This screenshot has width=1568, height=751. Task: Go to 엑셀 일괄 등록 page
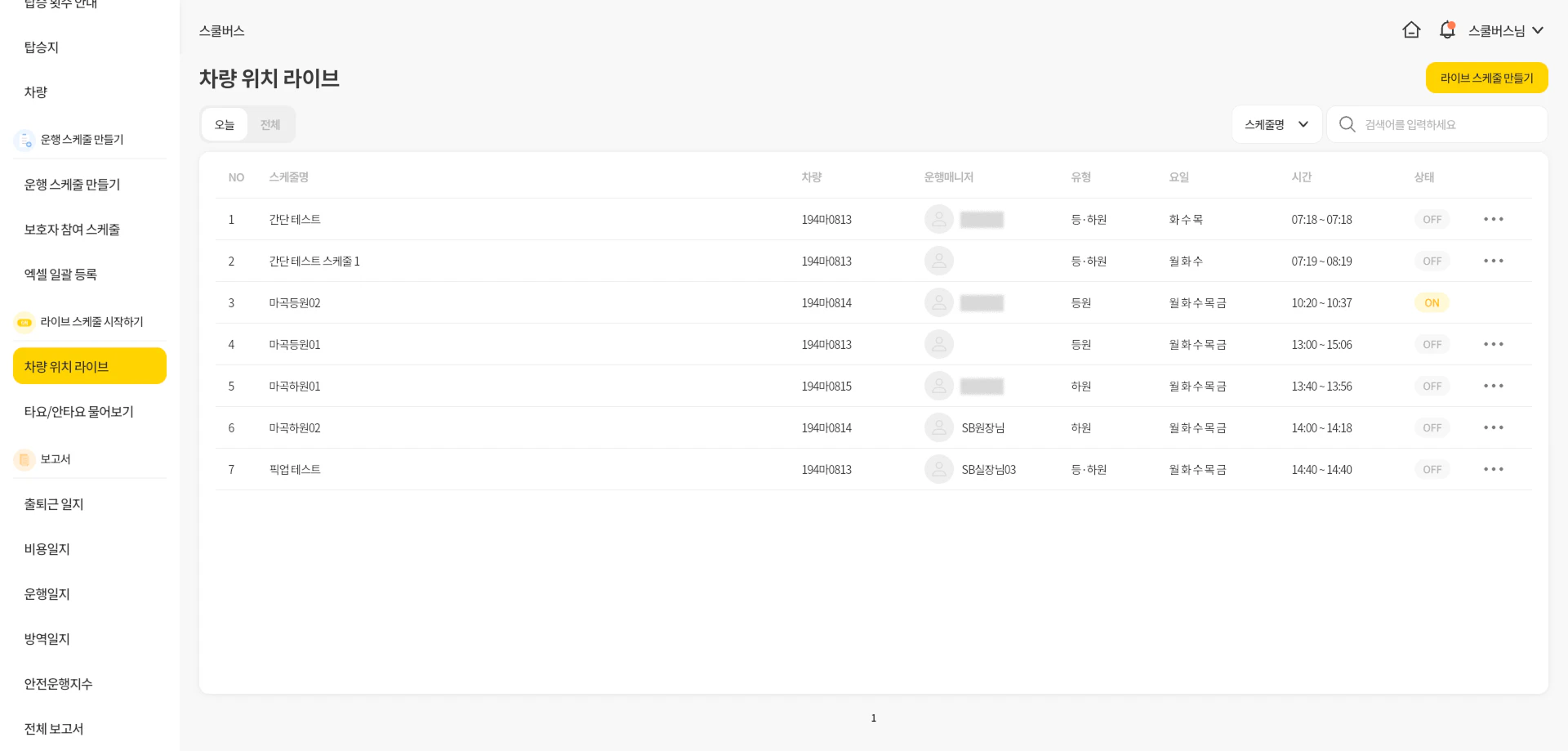(60, 274)
